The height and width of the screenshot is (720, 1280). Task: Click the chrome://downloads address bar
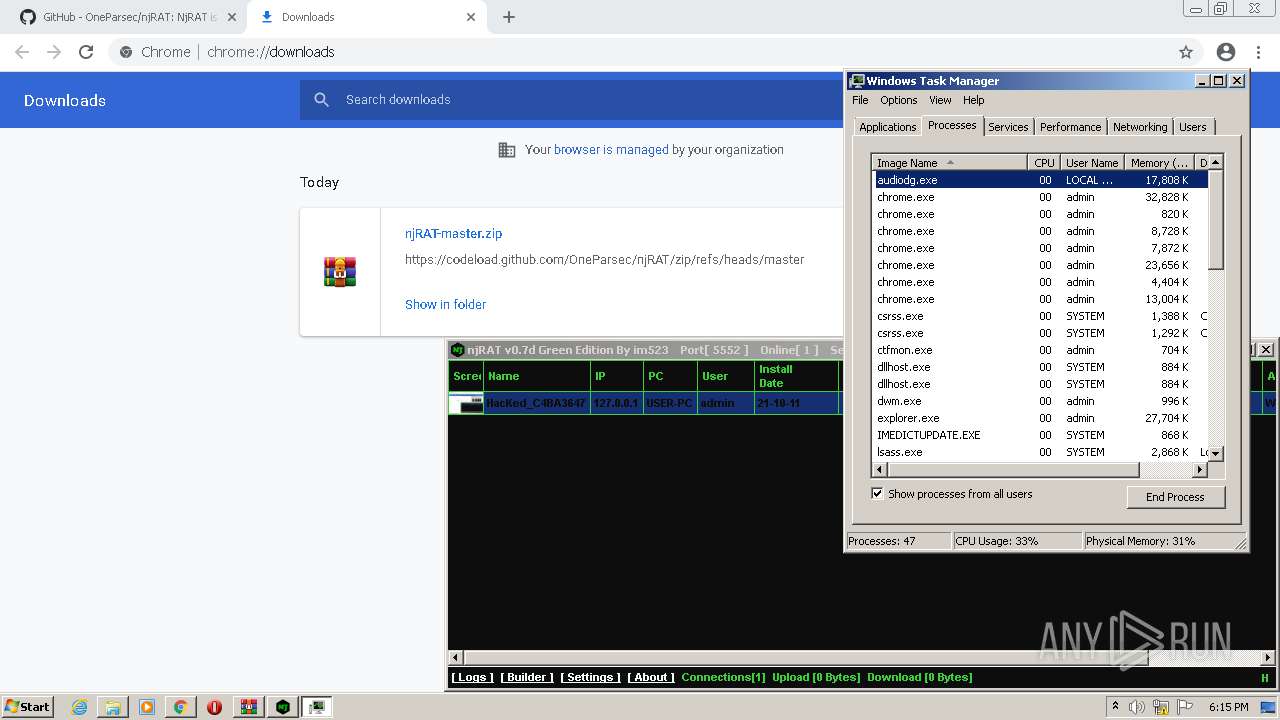[640, 52]
